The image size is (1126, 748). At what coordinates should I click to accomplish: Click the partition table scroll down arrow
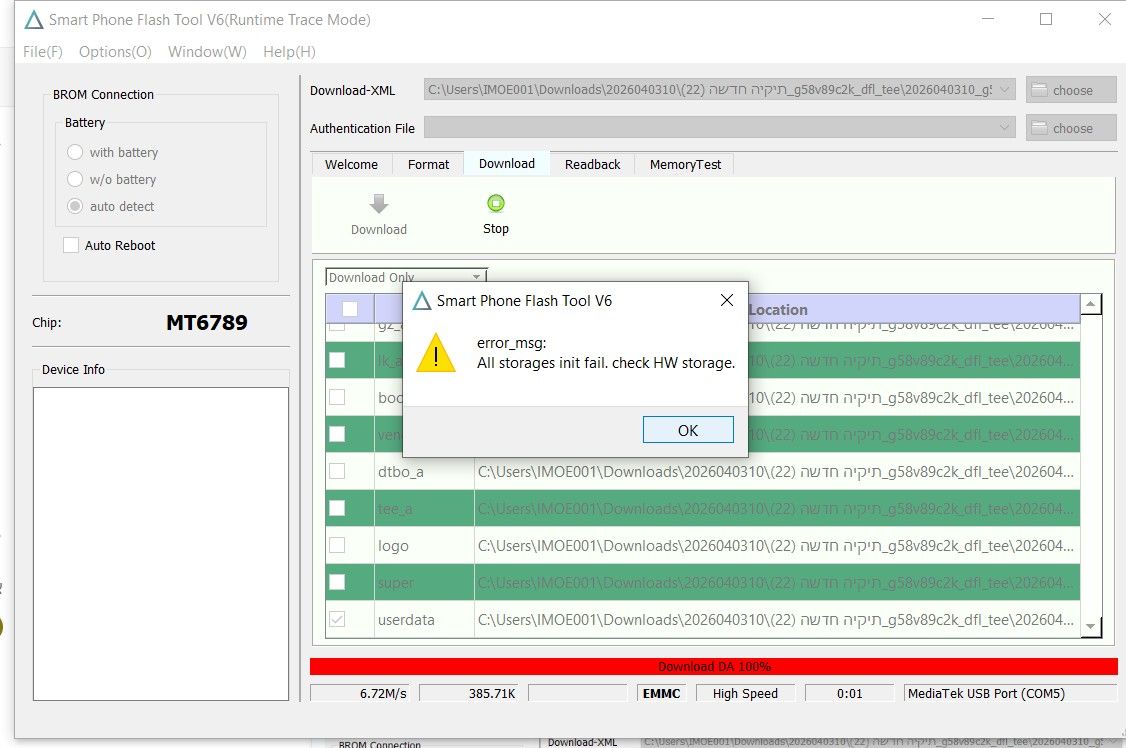1090,627
